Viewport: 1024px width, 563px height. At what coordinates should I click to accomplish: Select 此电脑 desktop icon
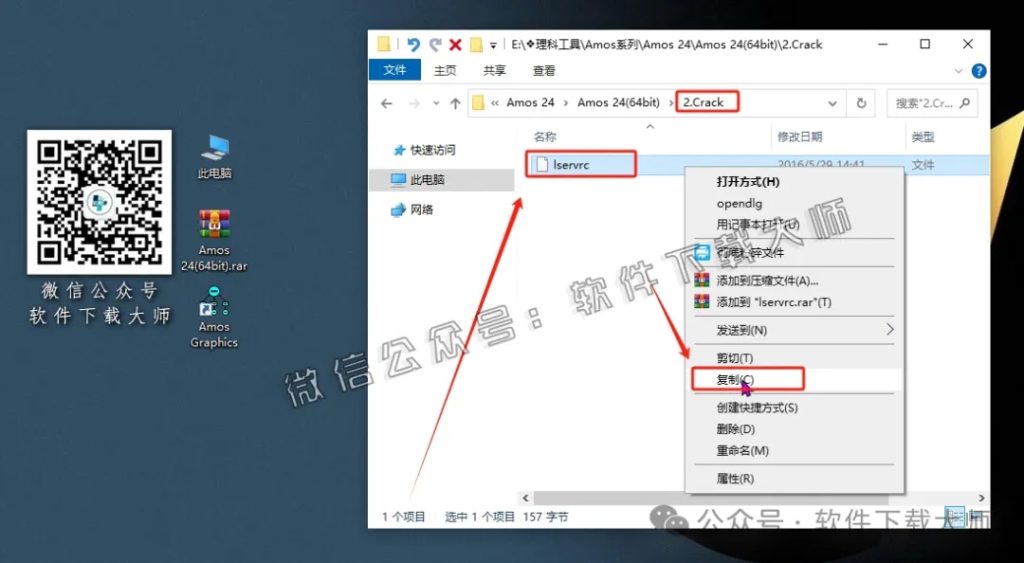click(x=214, y=157)
